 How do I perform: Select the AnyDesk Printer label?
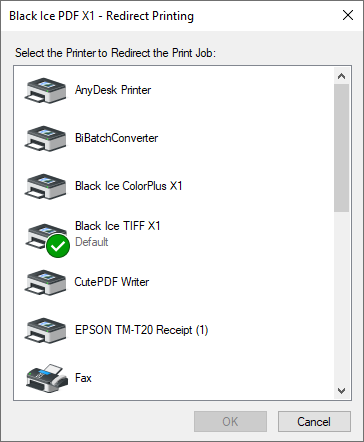[x=113, y=90]
